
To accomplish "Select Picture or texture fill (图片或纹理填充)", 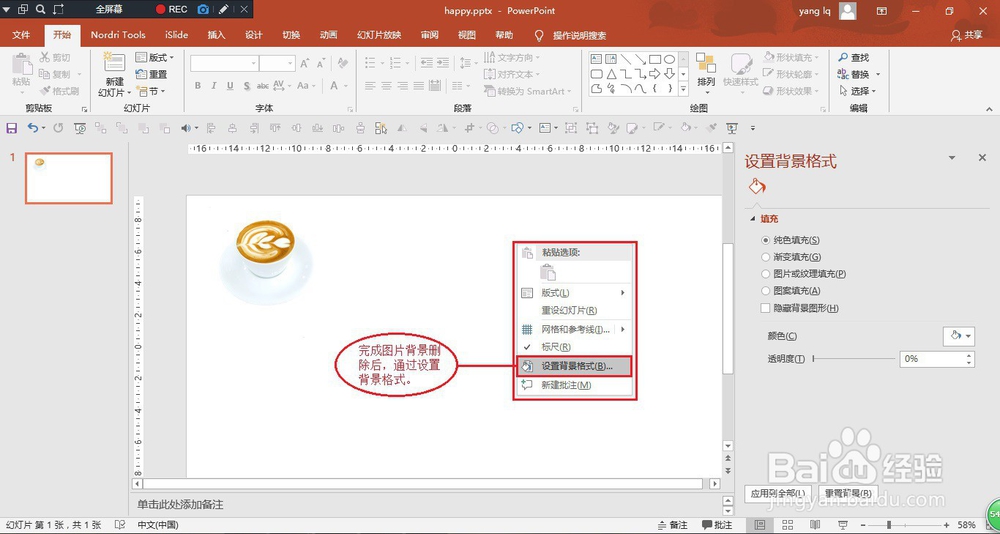I will click(766, 274).
